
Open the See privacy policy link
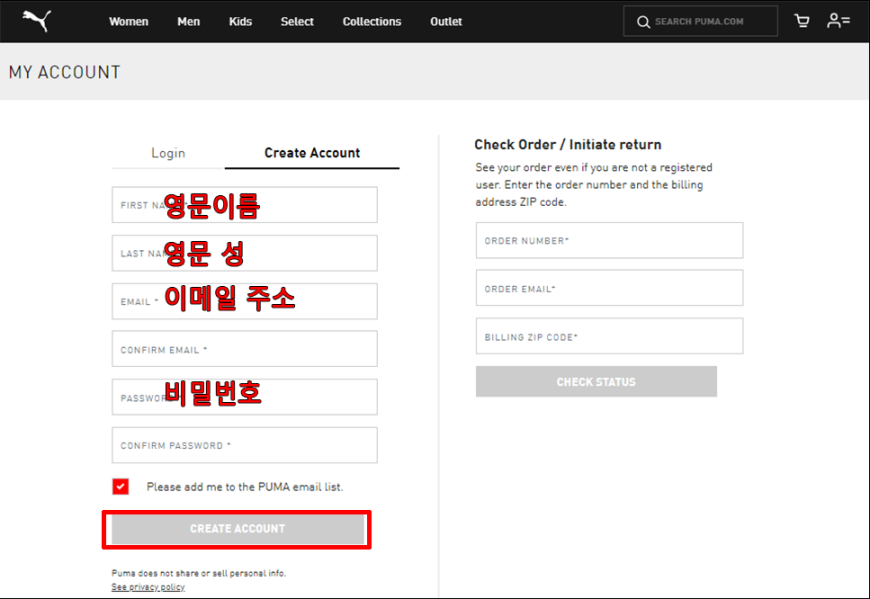[x=148, y=587]
